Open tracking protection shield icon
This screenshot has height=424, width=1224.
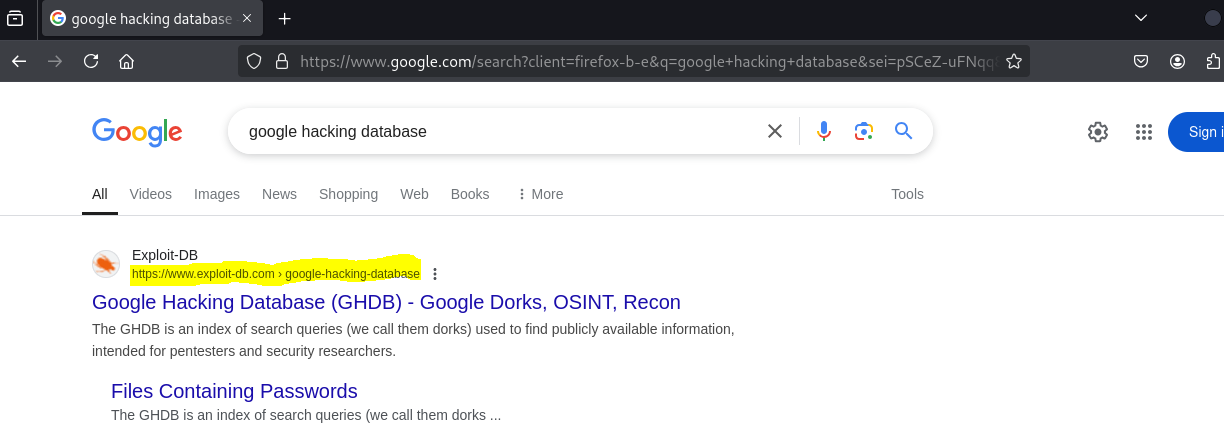254,61
